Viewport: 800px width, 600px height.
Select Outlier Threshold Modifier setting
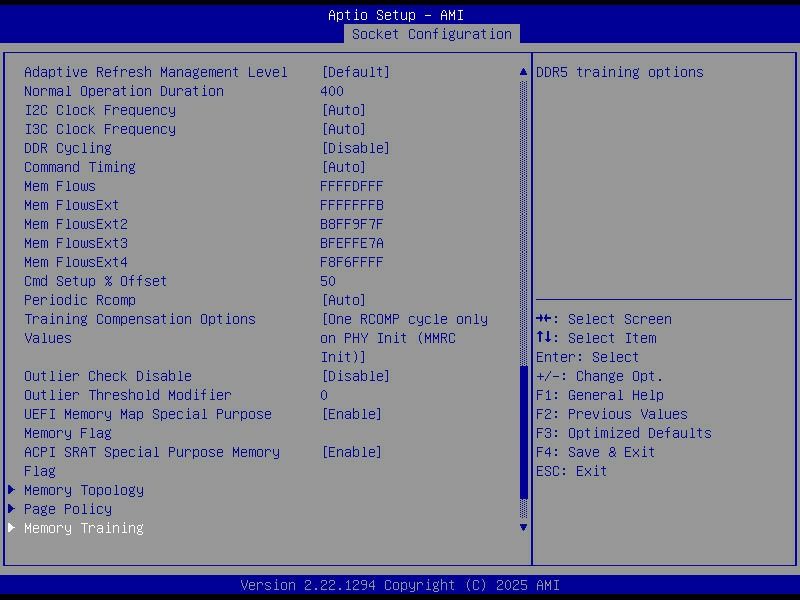pyautogui.click(x=128, y=395)
